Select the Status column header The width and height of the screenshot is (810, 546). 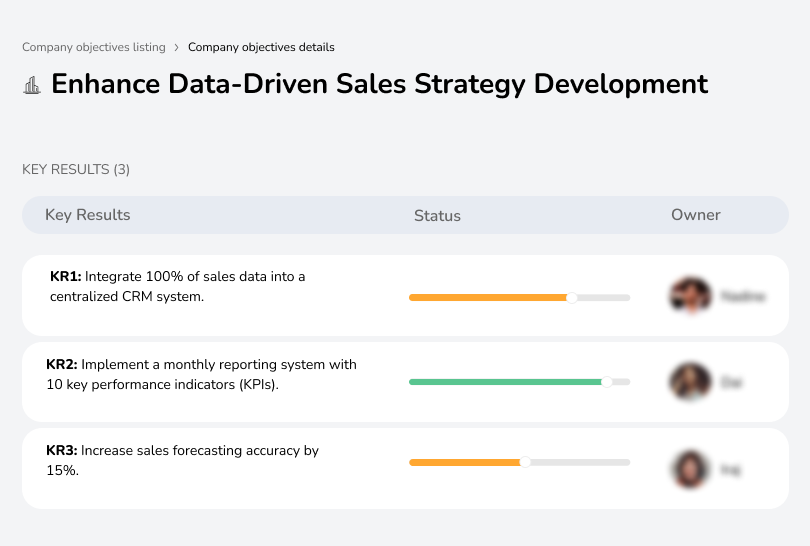[x=437, y=215]
